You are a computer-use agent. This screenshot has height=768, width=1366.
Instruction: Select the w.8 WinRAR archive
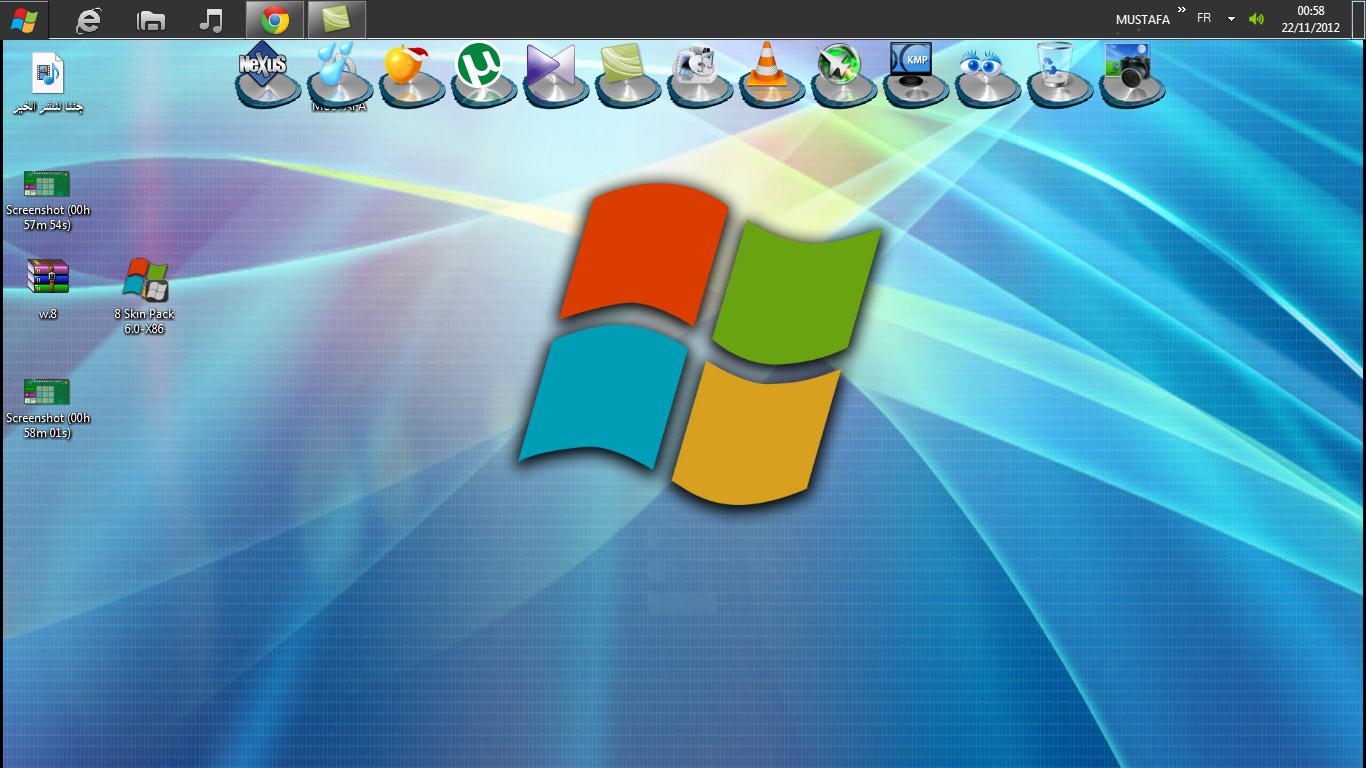47,289
